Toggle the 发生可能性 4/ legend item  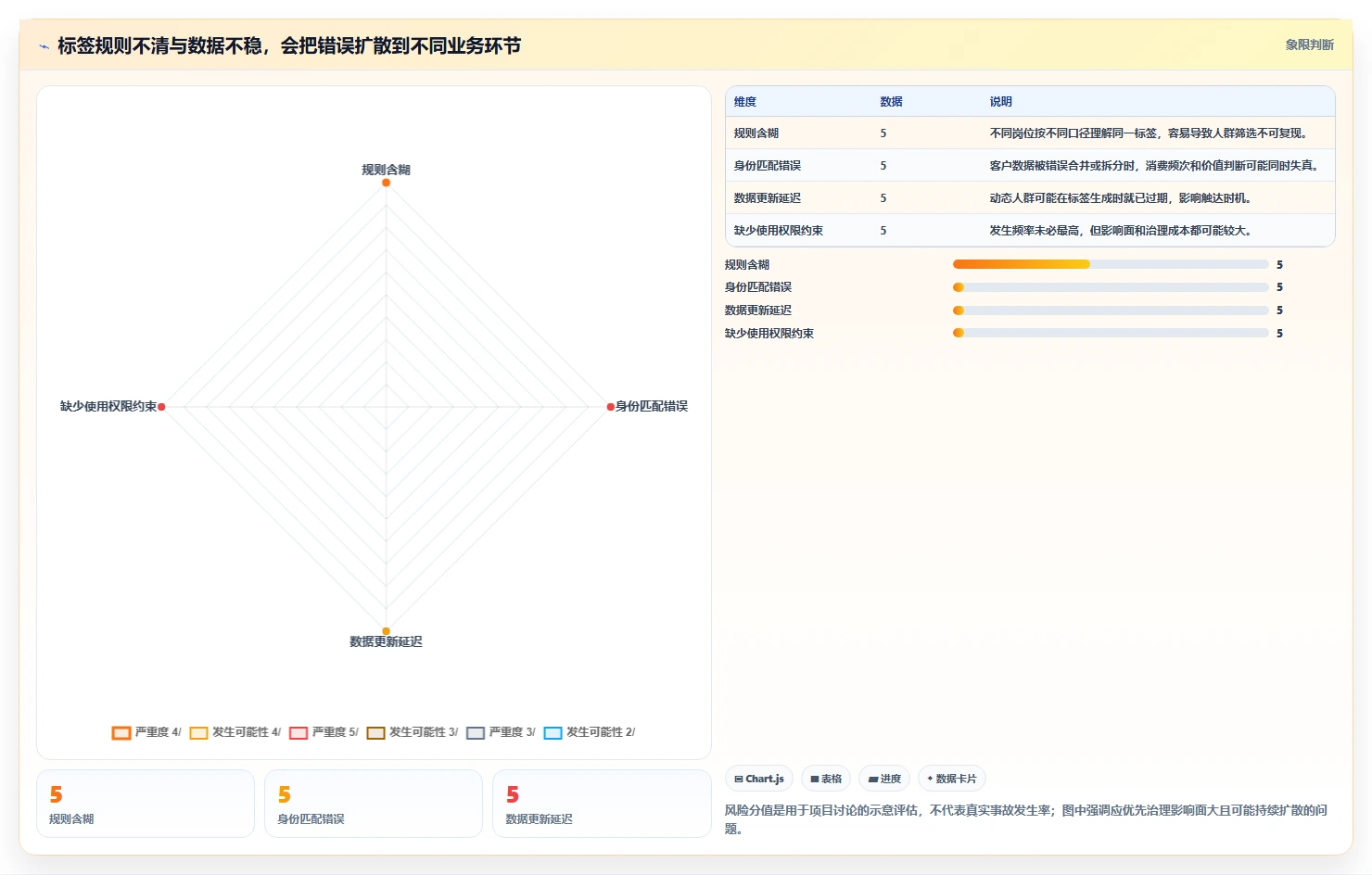coord(235,732)
